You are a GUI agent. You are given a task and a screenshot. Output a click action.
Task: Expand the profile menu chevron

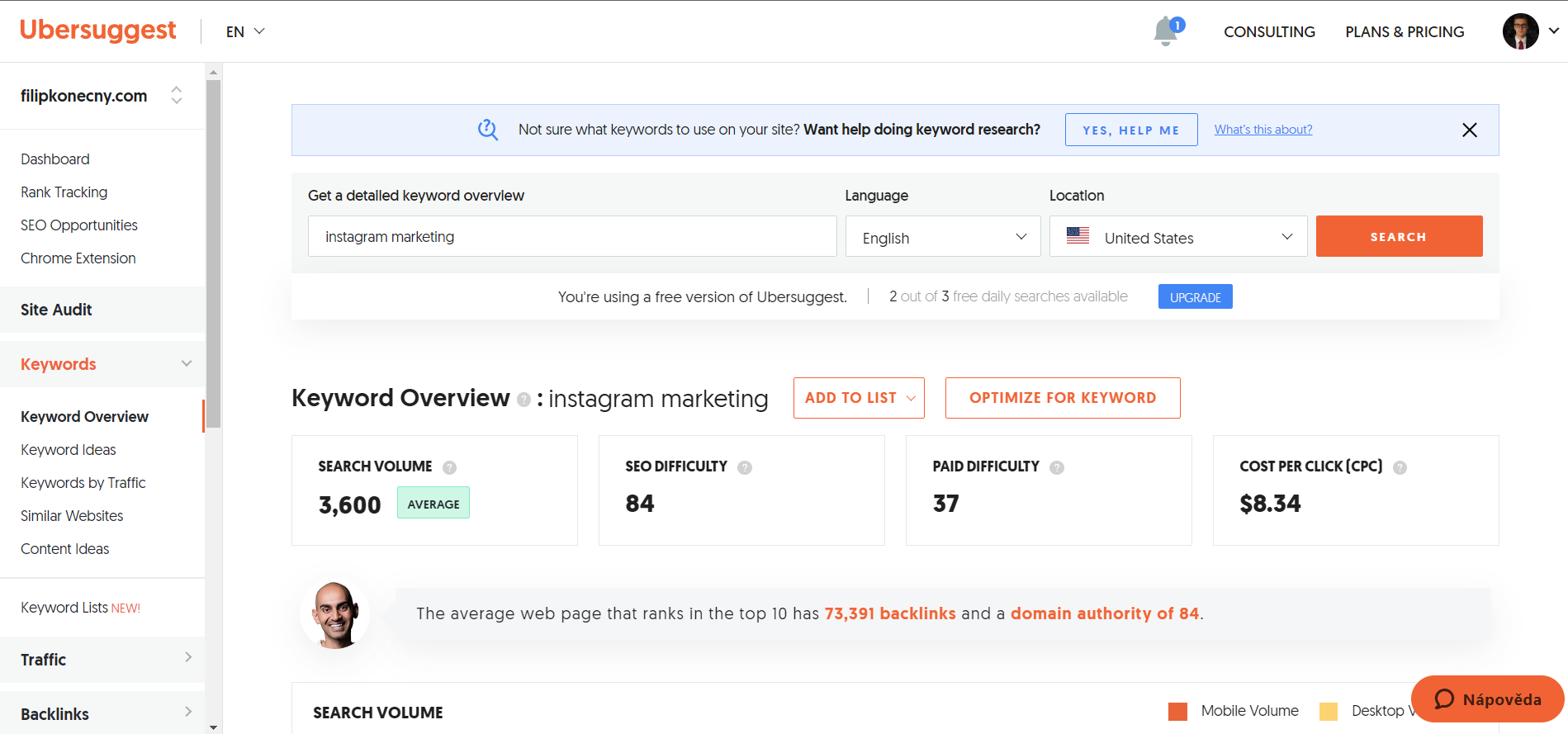(x=1553, y=31)
